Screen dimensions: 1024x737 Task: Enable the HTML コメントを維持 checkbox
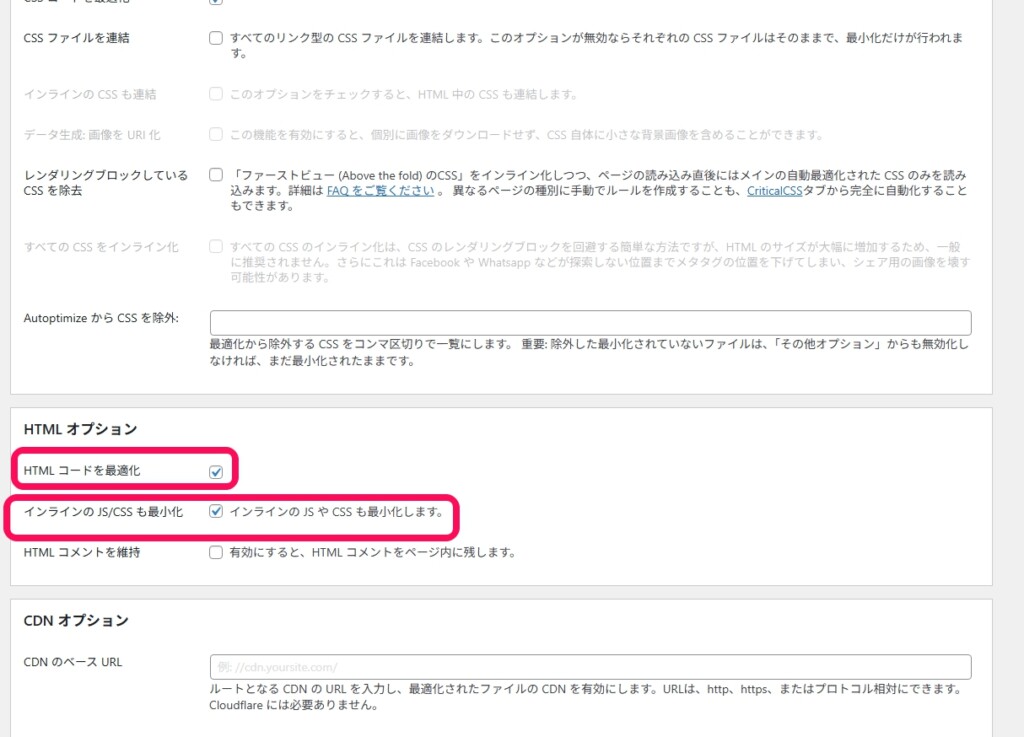(216, 551)
